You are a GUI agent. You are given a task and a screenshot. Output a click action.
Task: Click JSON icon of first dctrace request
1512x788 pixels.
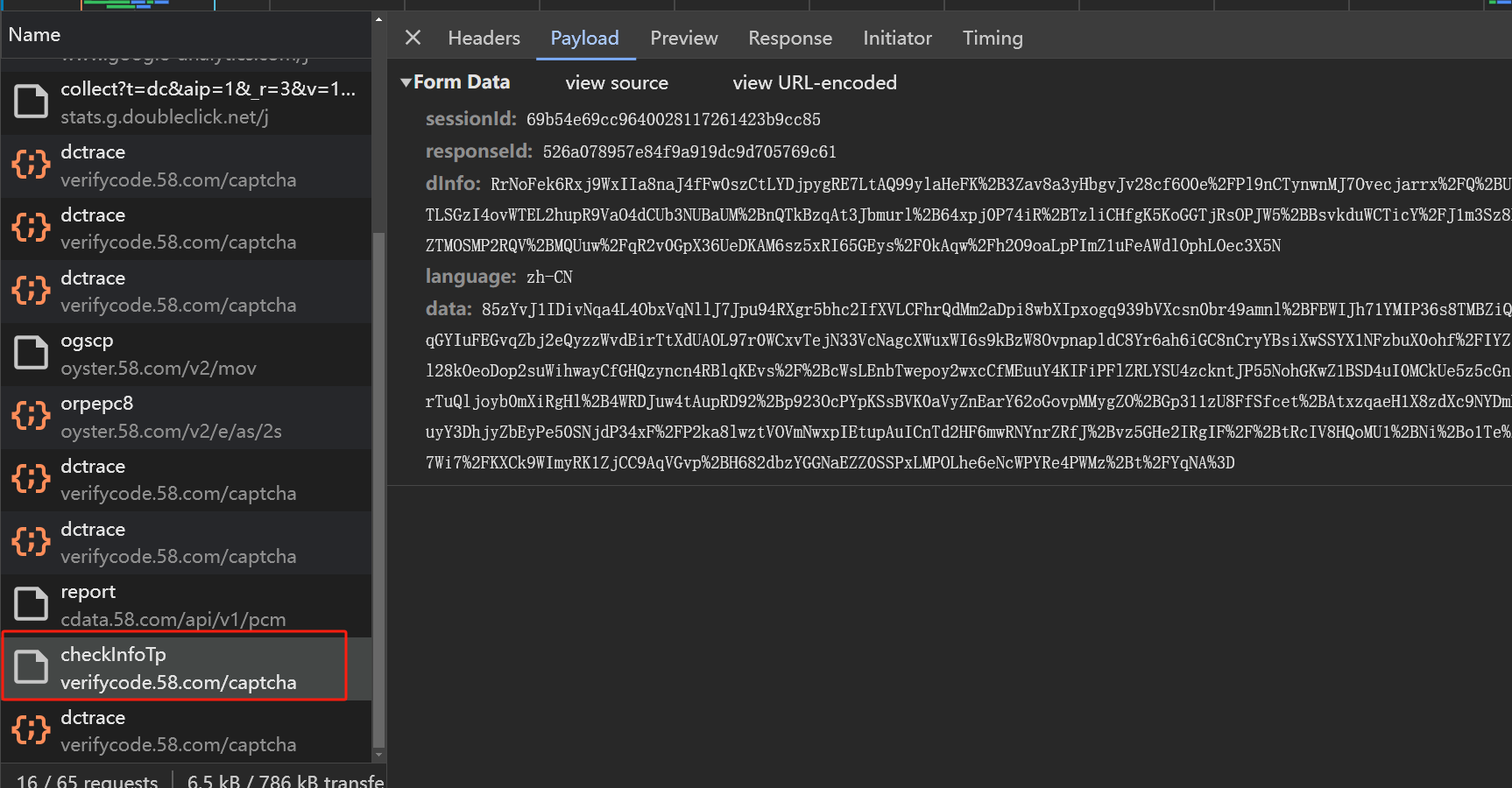31,165
